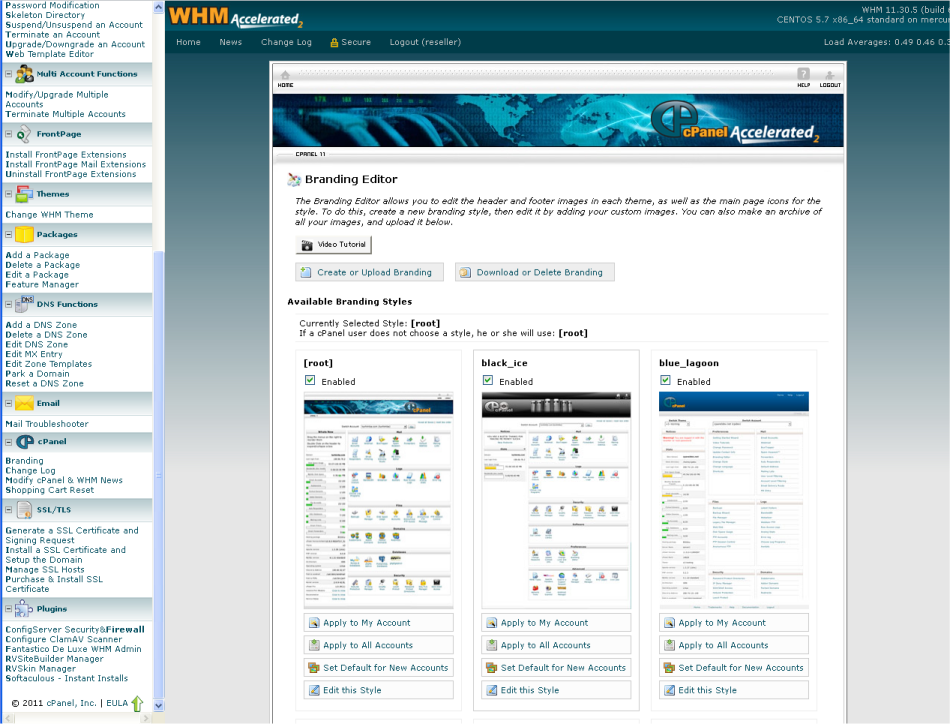Click the Packages folder icon
Image resolution: width=950 pixels, height=724 pixels.
pos(24,234)
